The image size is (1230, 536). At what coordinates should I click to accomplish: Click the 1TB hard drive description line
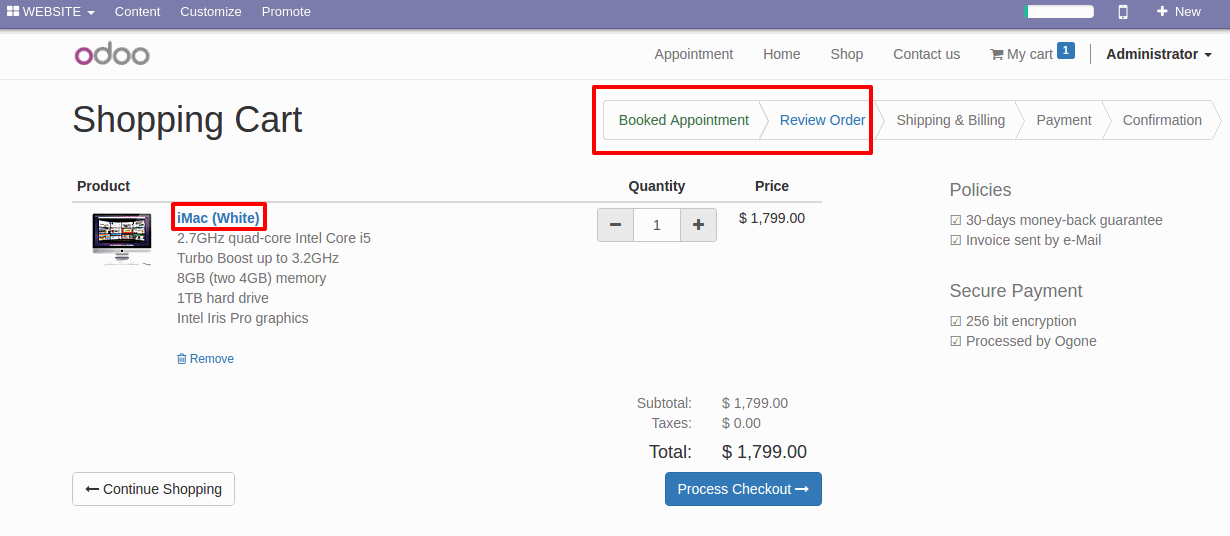coord(223,298)
